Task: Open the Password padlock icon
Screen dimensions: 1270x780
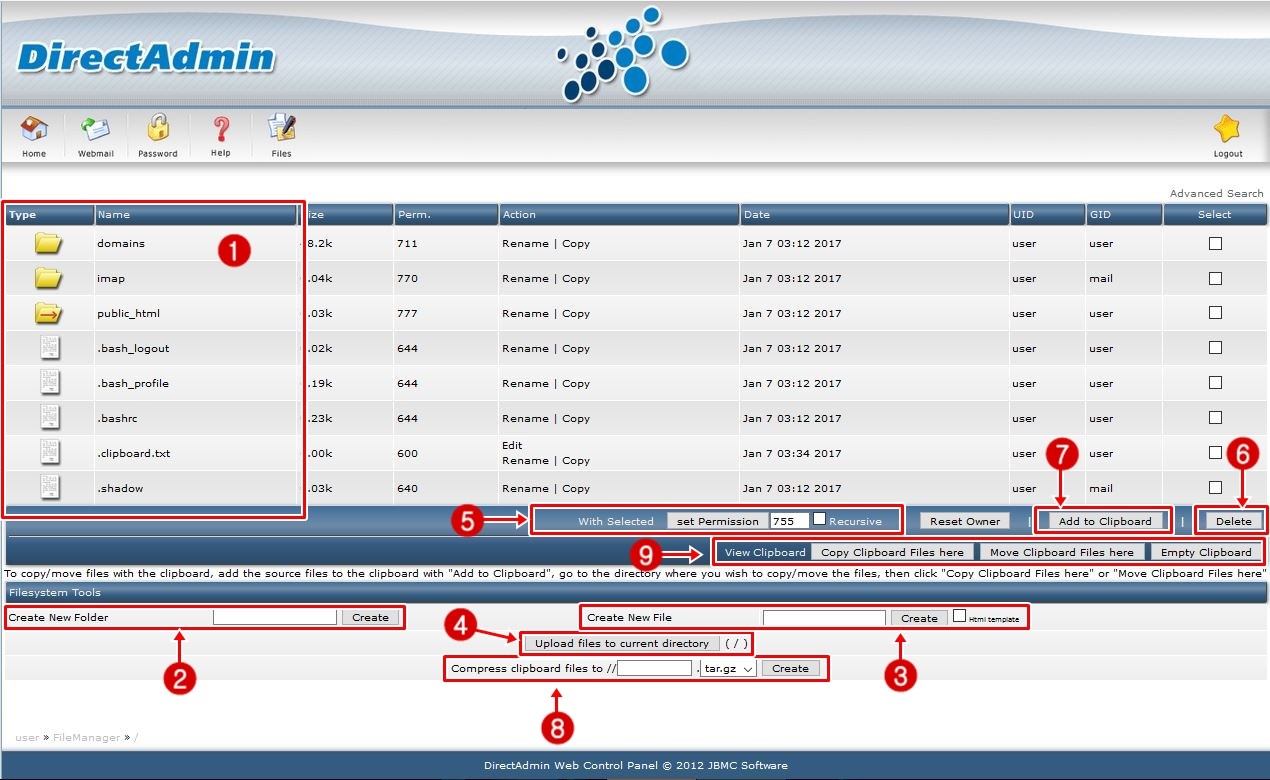Action: click(x=158, y=128)
